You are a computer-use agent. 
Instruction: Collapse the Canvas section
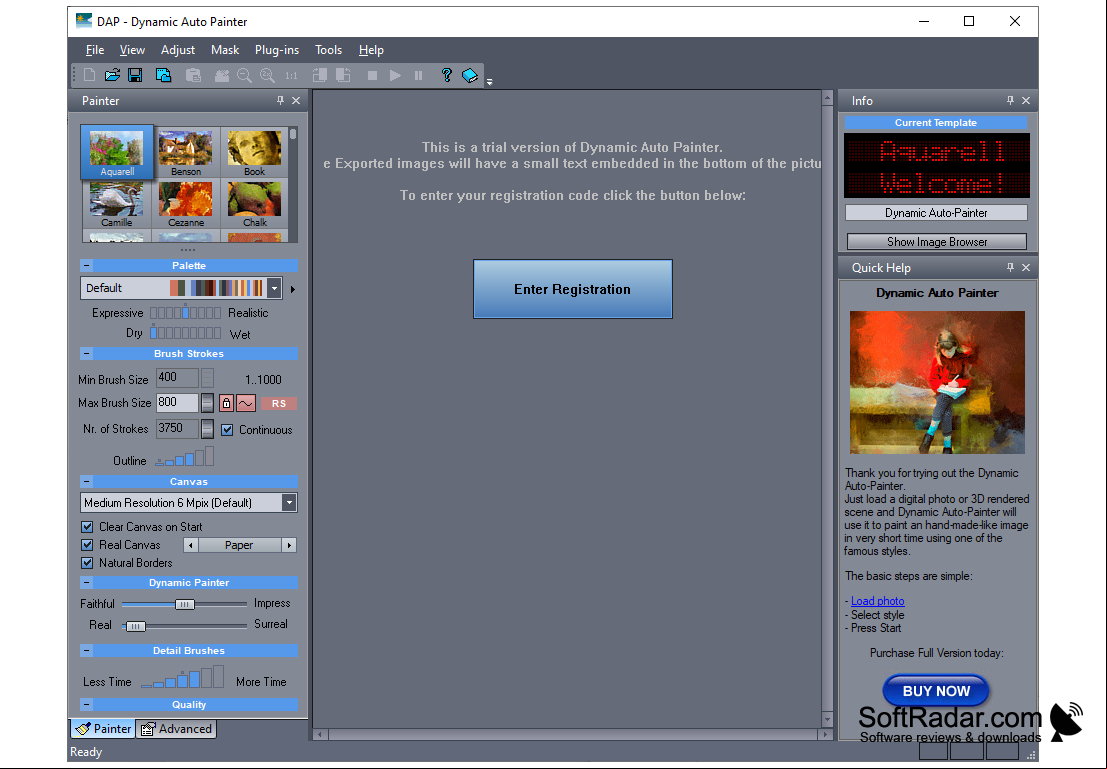click(86, 482)
